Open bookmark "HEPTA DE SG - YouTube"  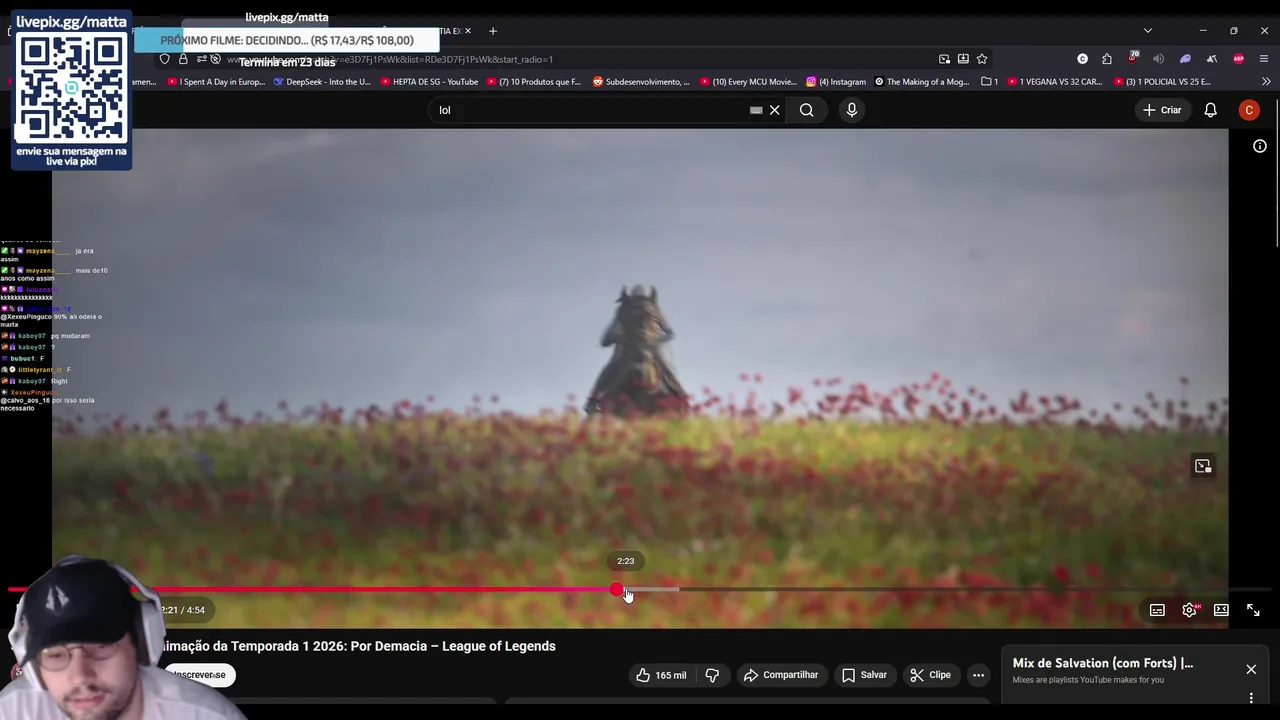[428, 82]
